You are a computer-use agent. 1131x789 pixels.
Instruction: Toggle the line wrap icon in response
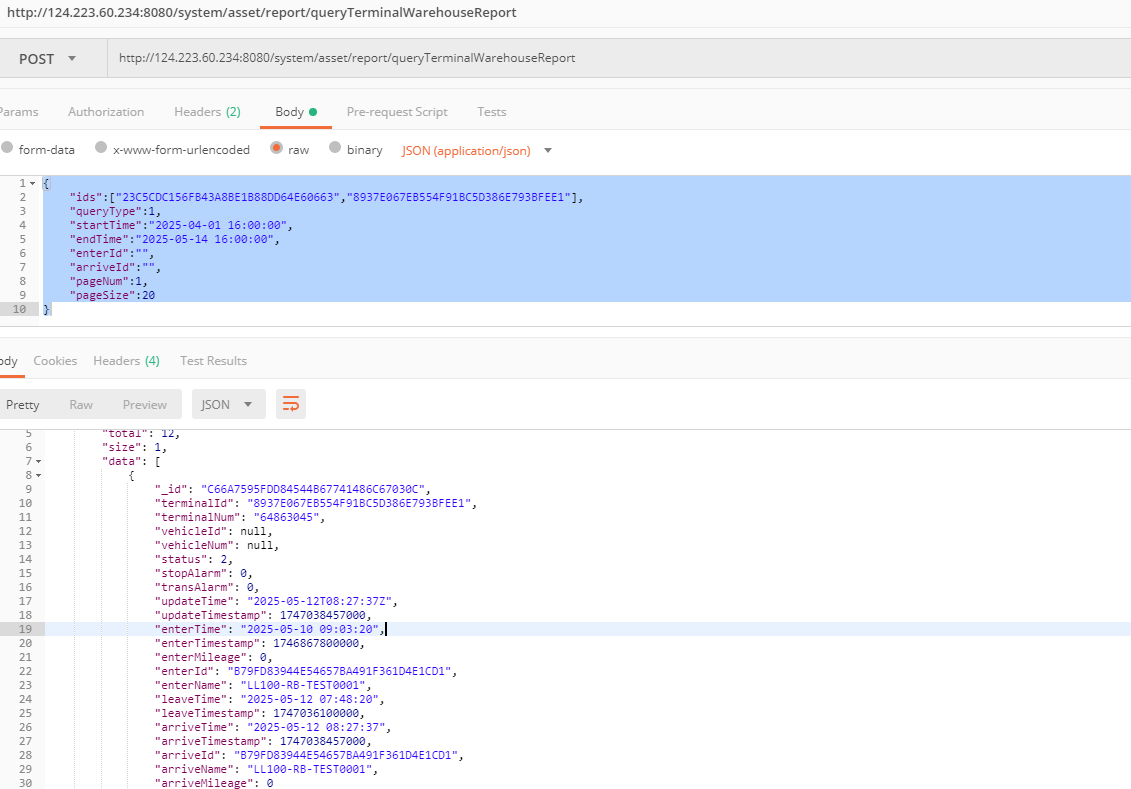point(291,404)
